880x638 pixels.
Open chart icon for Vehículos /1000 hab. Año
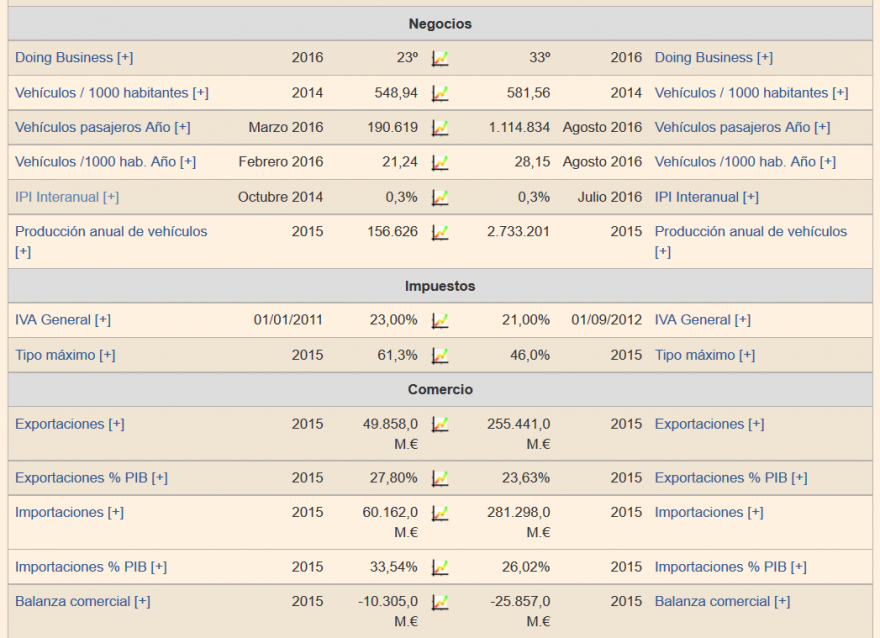point(440,163)
